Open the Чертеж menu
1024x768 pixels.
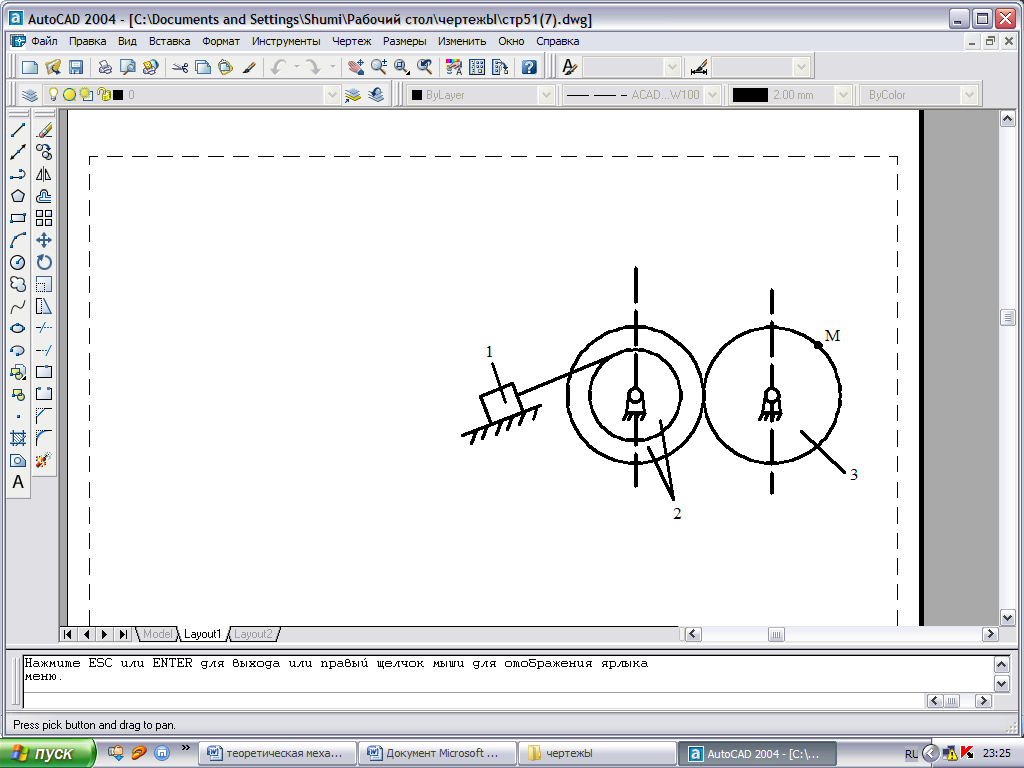pos(351,41)
